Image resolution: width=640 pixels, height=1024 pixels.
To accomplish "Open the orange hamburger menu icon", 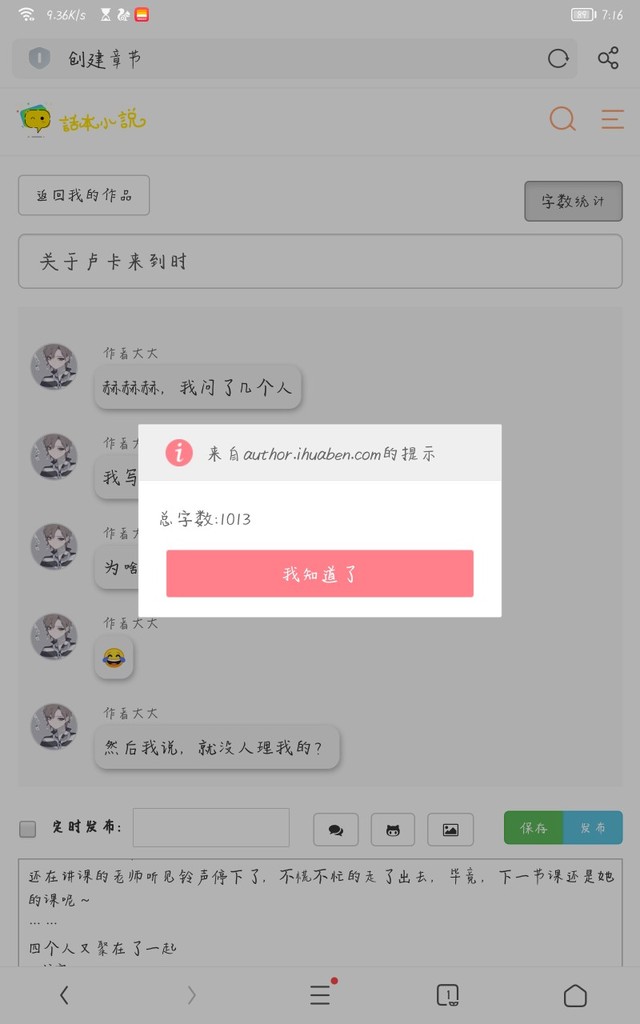I will (x=612, y=120).
